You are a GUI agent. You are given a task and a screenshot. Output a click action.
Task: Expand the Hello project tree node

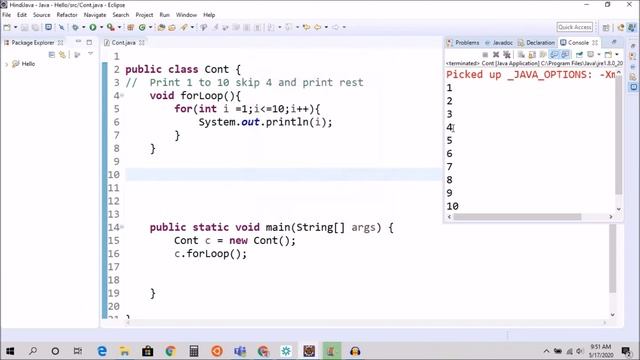pos(6,64)
